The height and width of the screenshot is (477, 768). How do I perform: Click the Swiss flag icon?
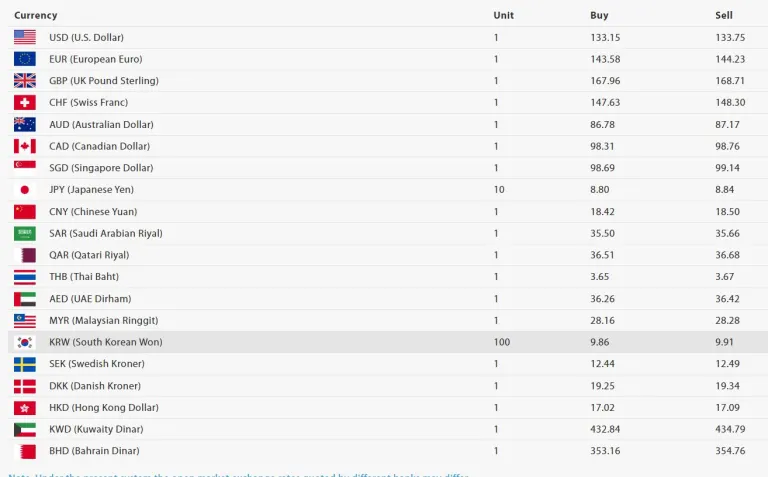[x=25, y=103]
